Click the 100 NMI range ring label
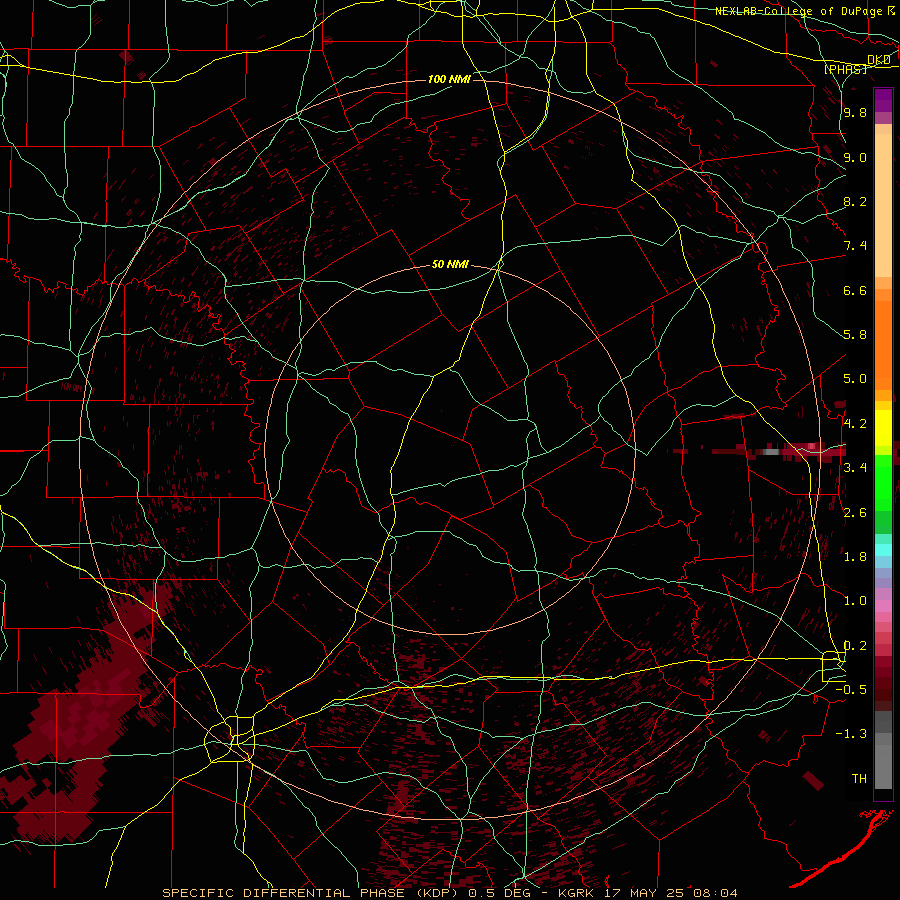 [449, 79]
